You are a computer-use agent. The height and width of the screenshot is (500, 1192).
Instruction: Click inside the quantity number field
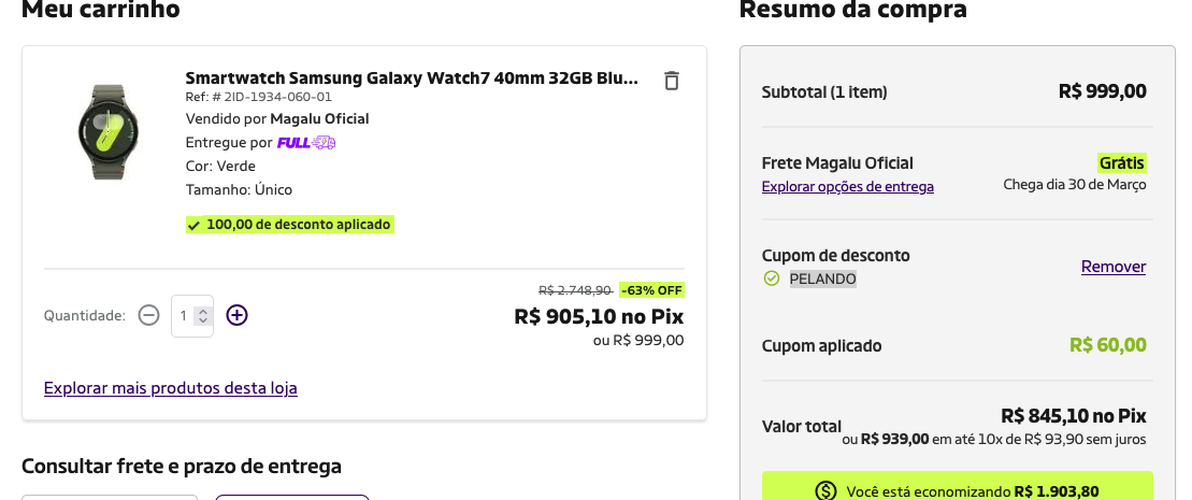(x=185, y=315)
